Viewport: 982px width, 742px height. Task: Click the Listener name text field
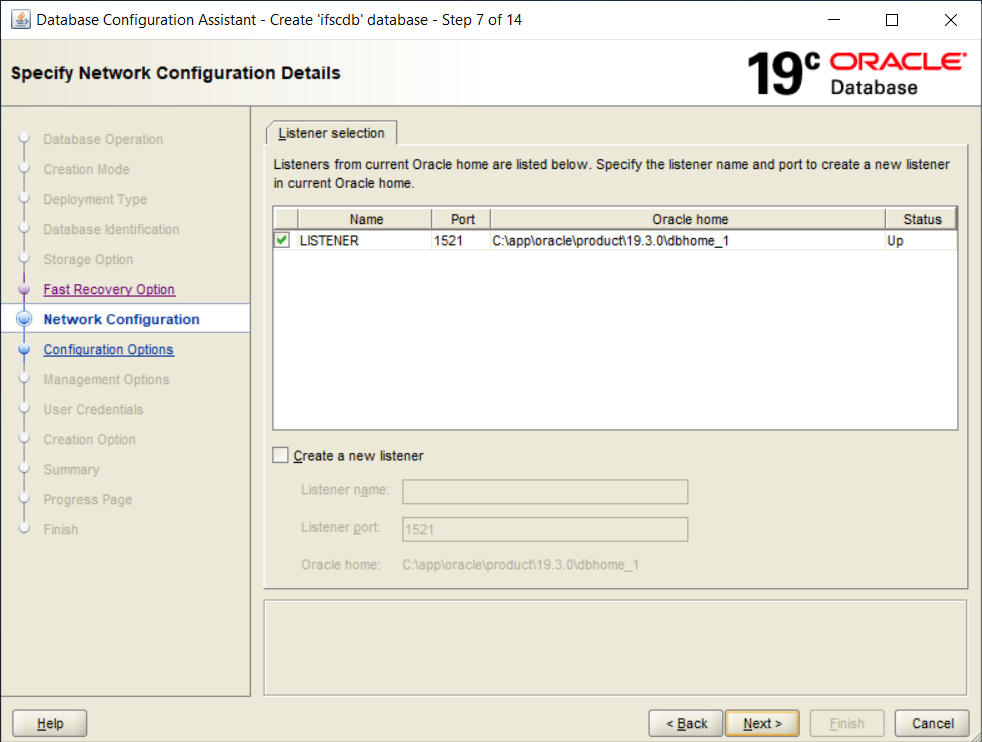tap(545, 492)
